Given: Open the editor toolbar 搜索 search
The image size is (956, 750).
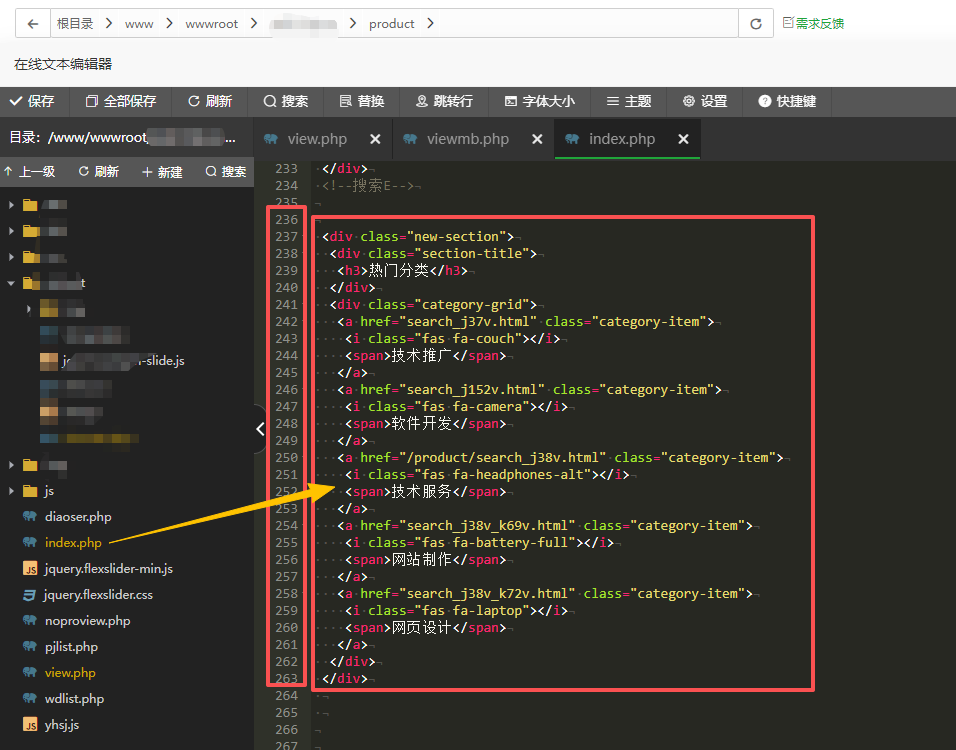Looking at the screenshot, I should click(x=286, y=101).
